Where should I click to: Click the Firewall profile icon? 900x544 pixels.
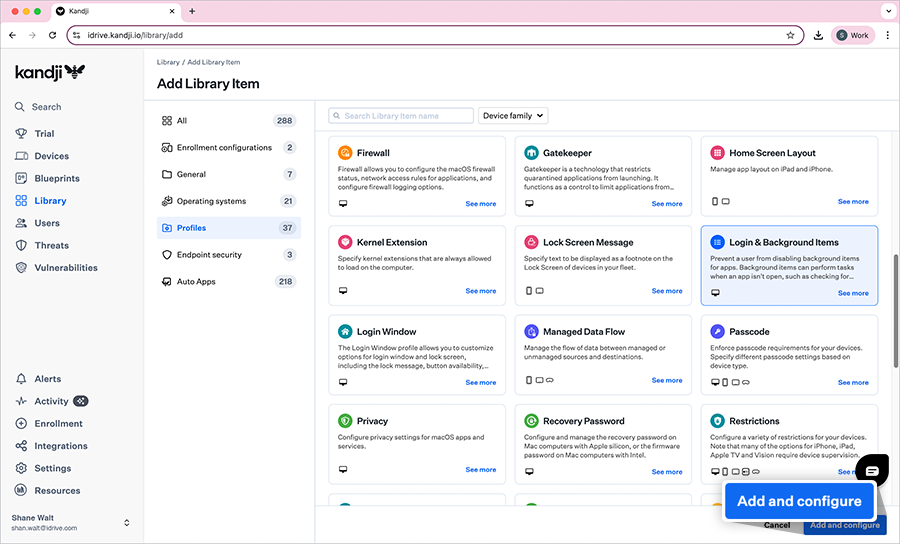click(345, 153)
